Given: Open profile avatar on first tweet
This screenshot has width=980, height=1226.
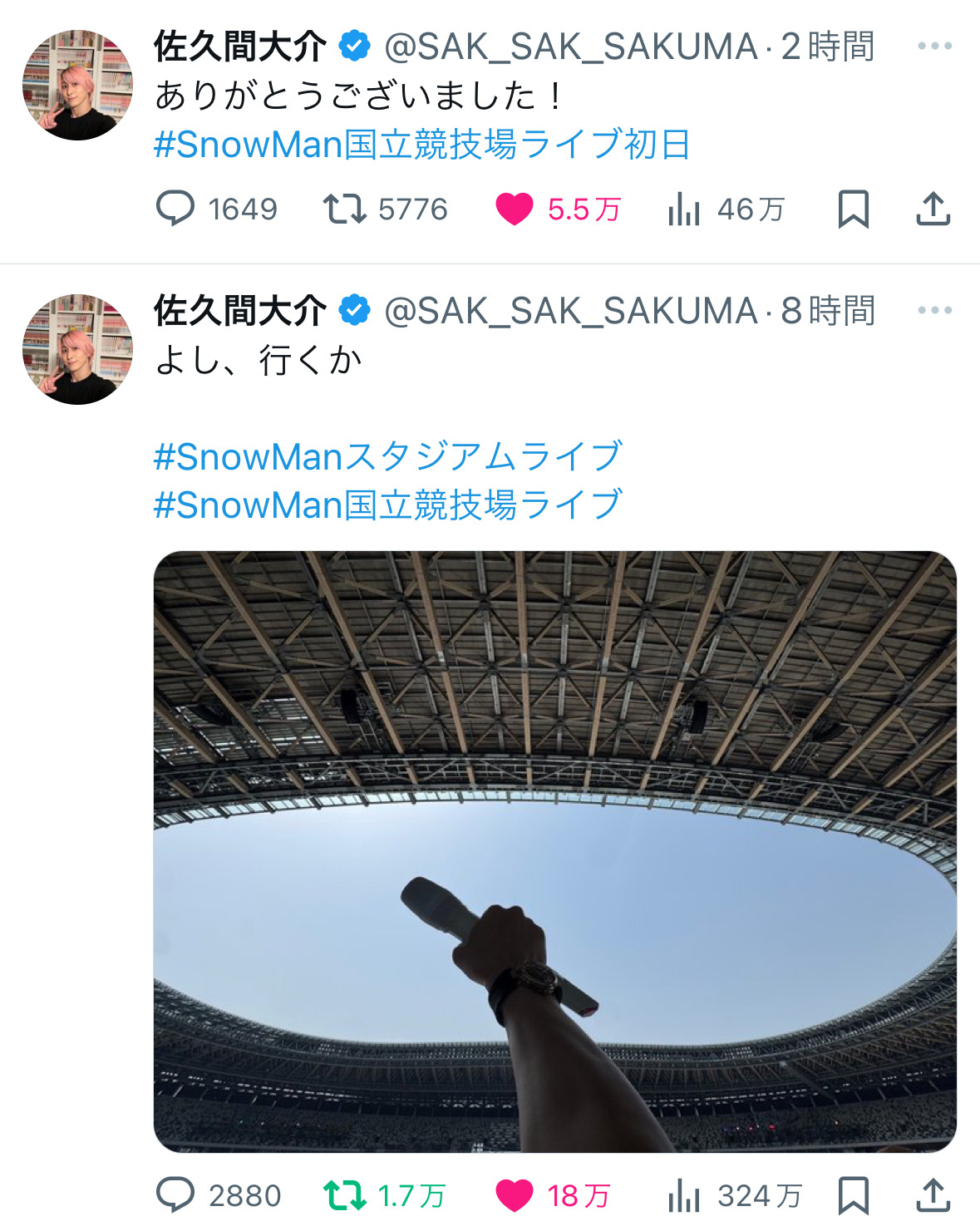Looking at the screenshot, I should coord(77,85).
